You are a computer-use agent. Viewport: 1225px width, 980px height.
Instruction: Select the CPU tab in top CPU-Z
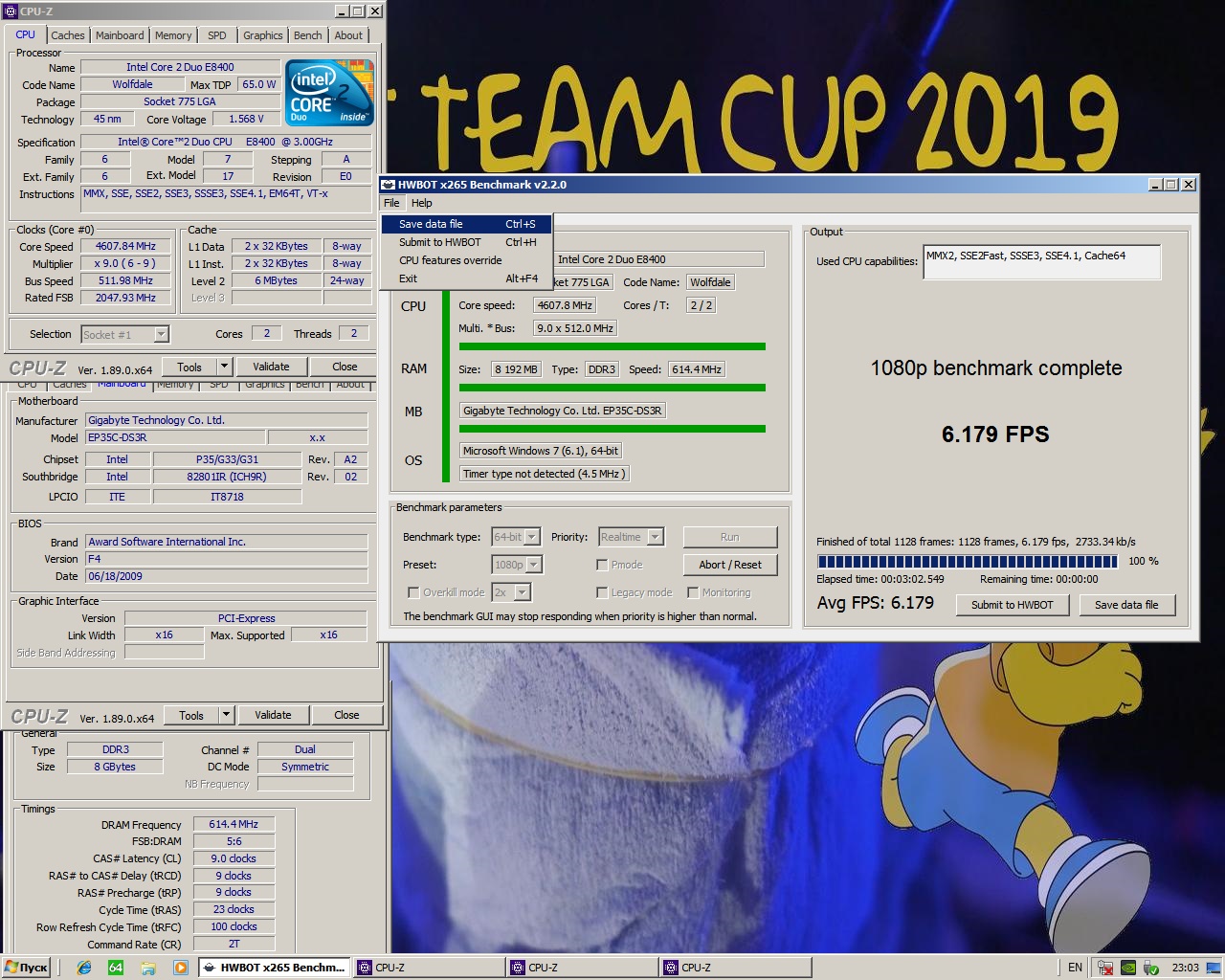tap(26, 34)
